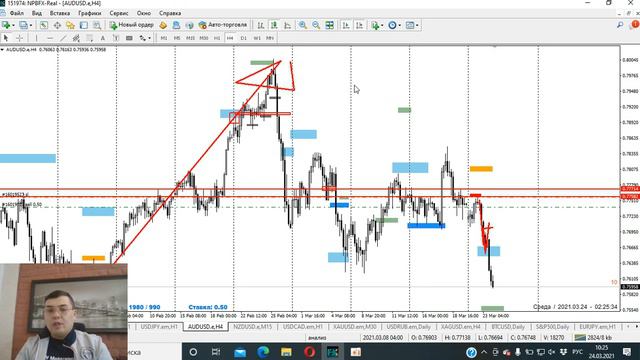Switch to the BTCUSD,Daily chart tab
The width and height of the screenshot is (640, 360).
(x=508, y=327)
